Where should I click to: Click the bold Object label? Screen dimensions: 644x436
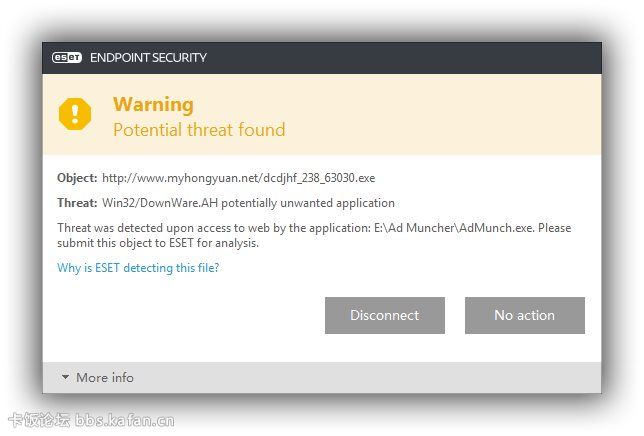pyautogui.click(x=77, y=178)
